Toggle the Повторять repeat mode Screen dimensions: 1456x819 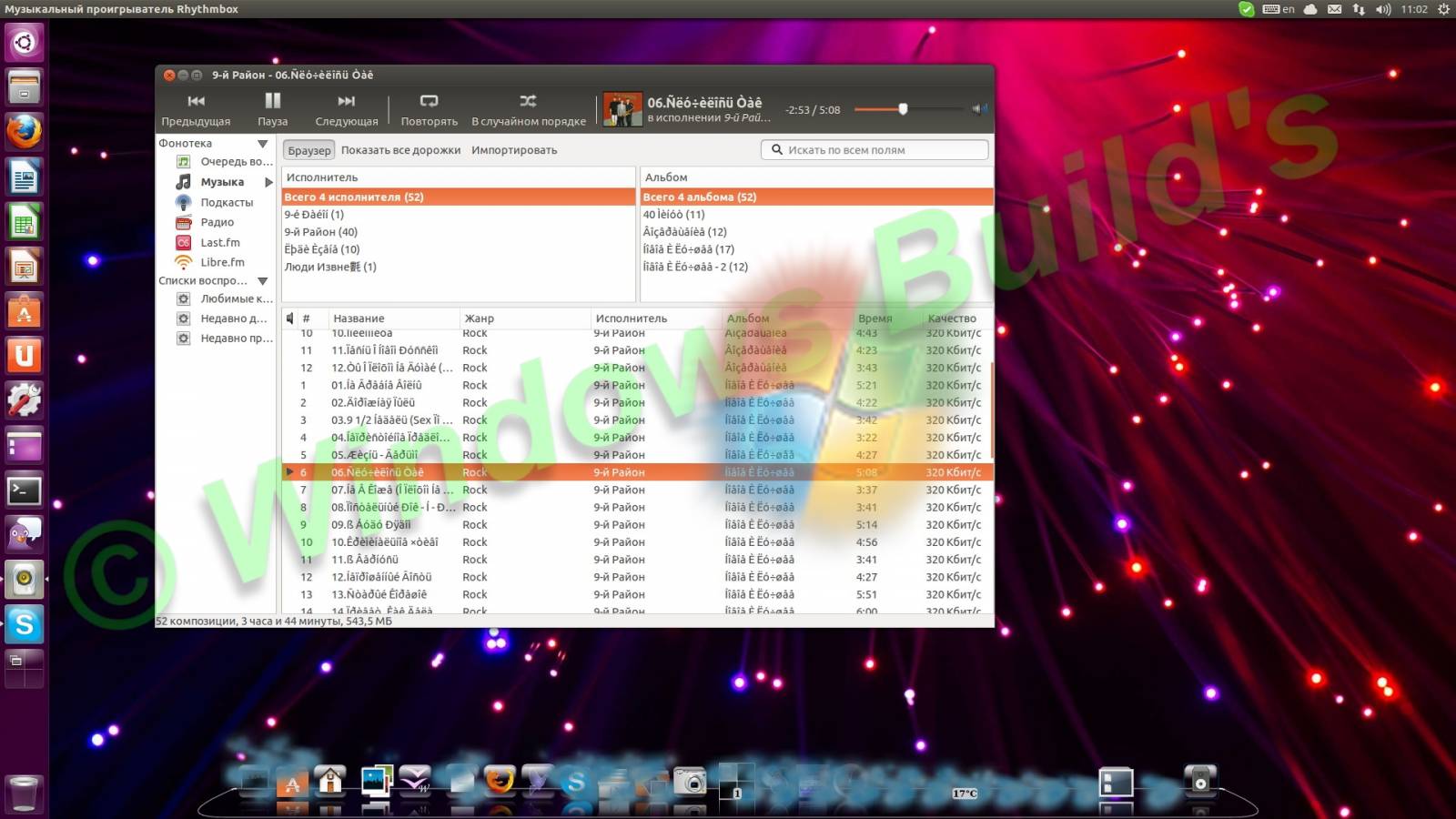429,109
